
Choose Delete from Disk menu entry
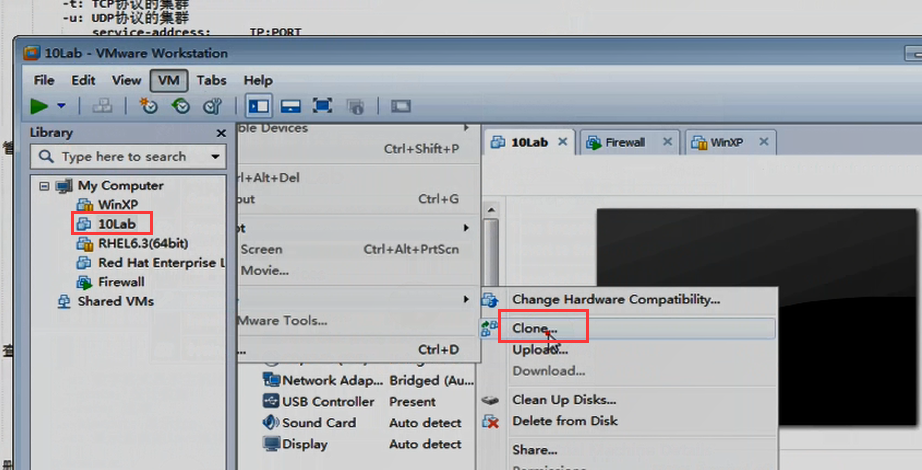tap(629, 421)
